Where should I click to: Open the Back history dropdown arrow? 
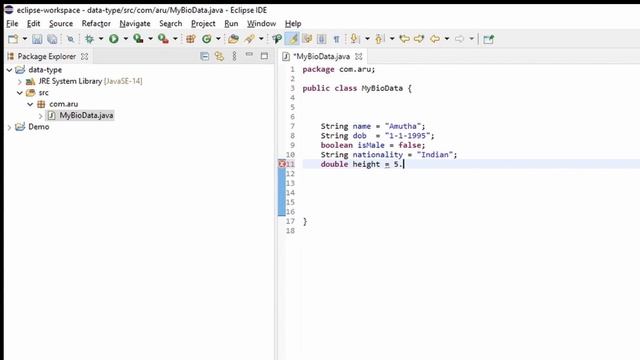(447, 39)
